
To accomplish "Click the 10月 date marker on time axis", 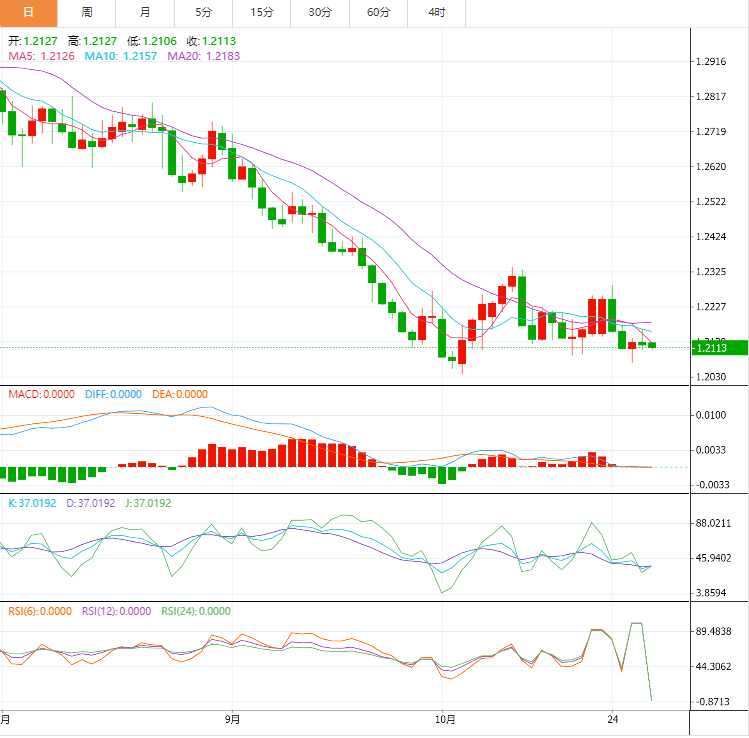I will [446, 719].
